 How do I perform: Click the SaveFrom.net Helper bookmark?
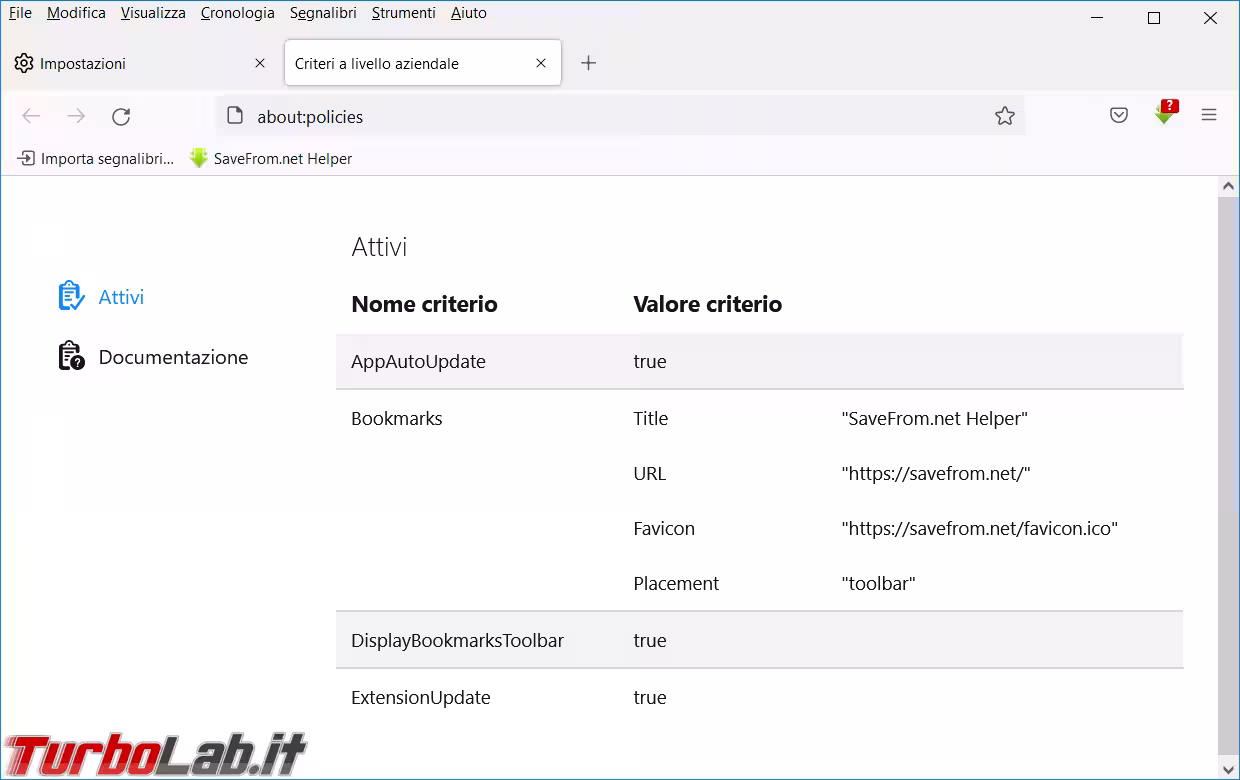pyautogui.click(x=271, y=159)
